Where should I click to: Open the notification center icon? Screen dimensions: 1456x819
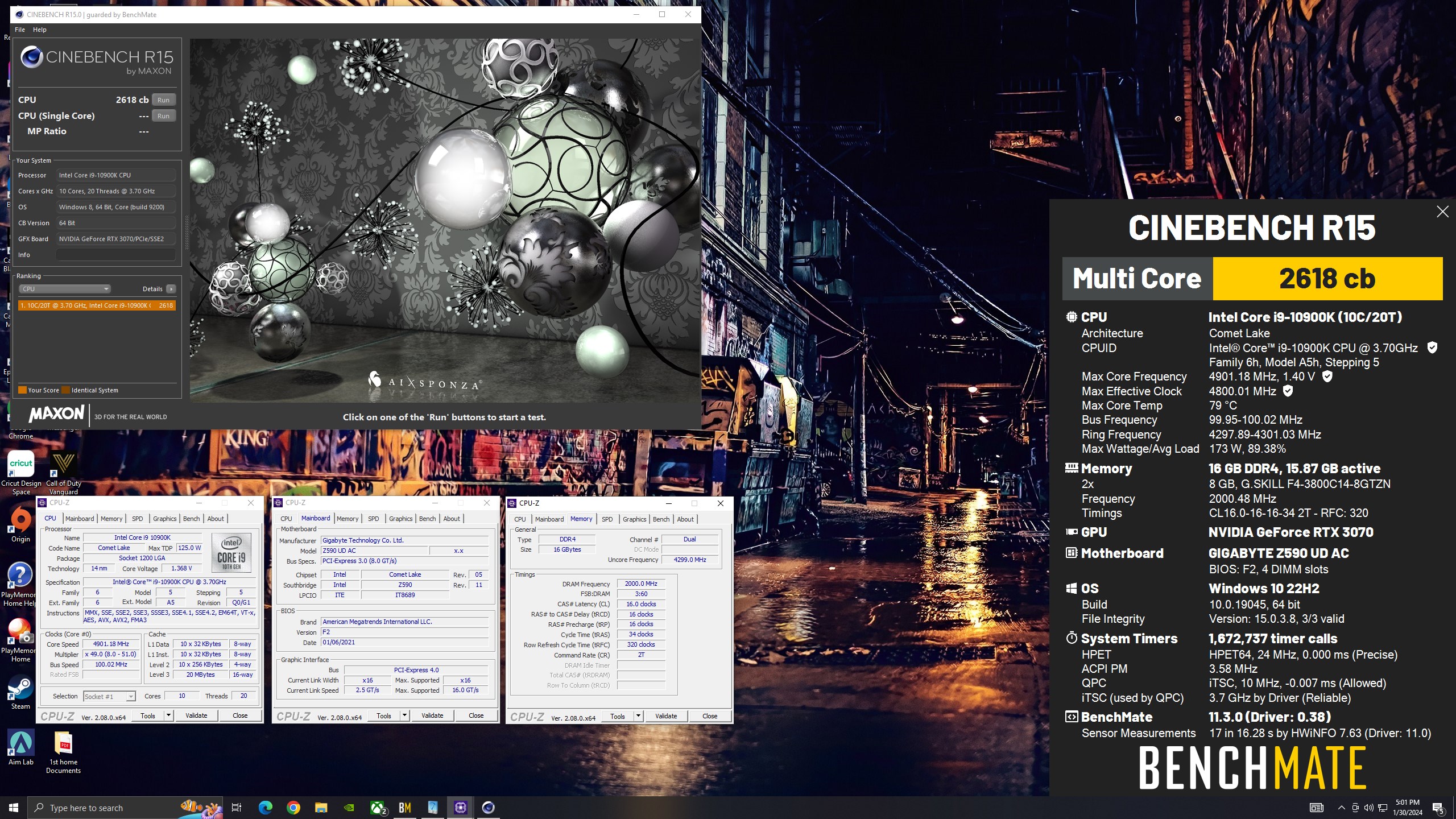1438,808
